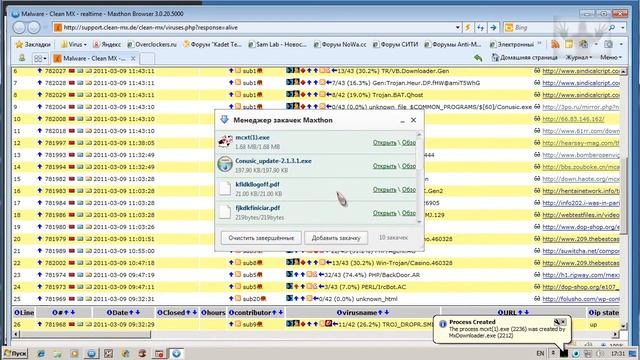Select the # column radio button

55,313
